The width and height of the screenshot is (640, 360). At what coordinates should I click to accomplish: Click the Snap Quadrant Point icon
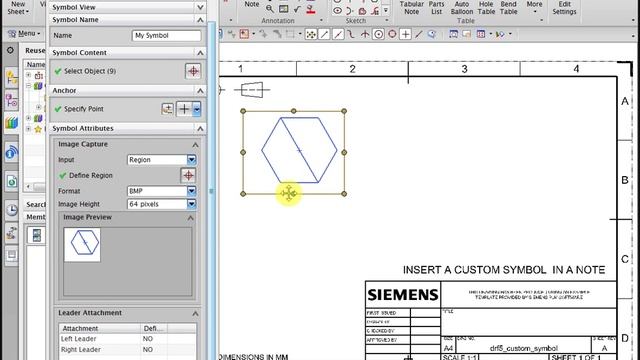coord(392,34)
